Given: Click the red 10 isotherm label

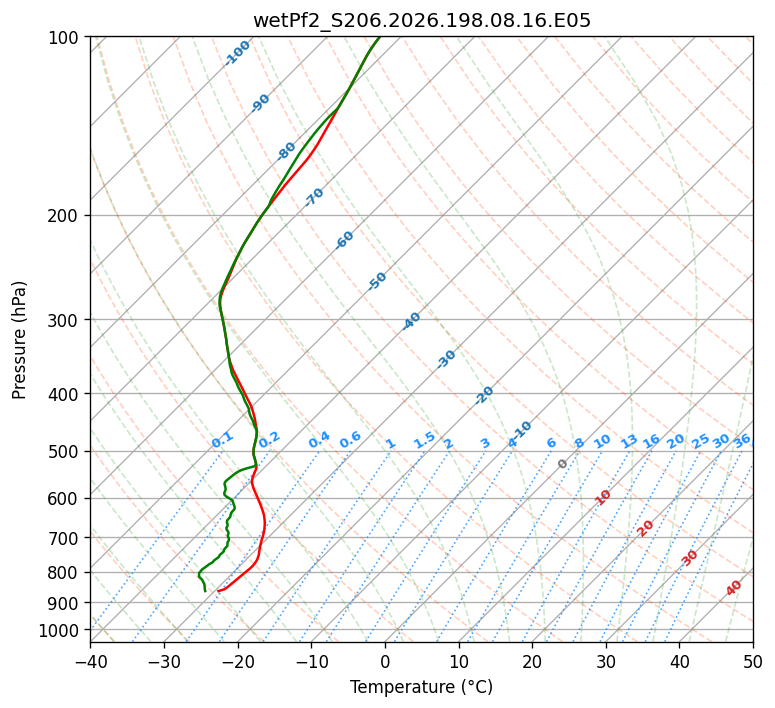Looking at the screenshot, I should [x=603, y=497].
